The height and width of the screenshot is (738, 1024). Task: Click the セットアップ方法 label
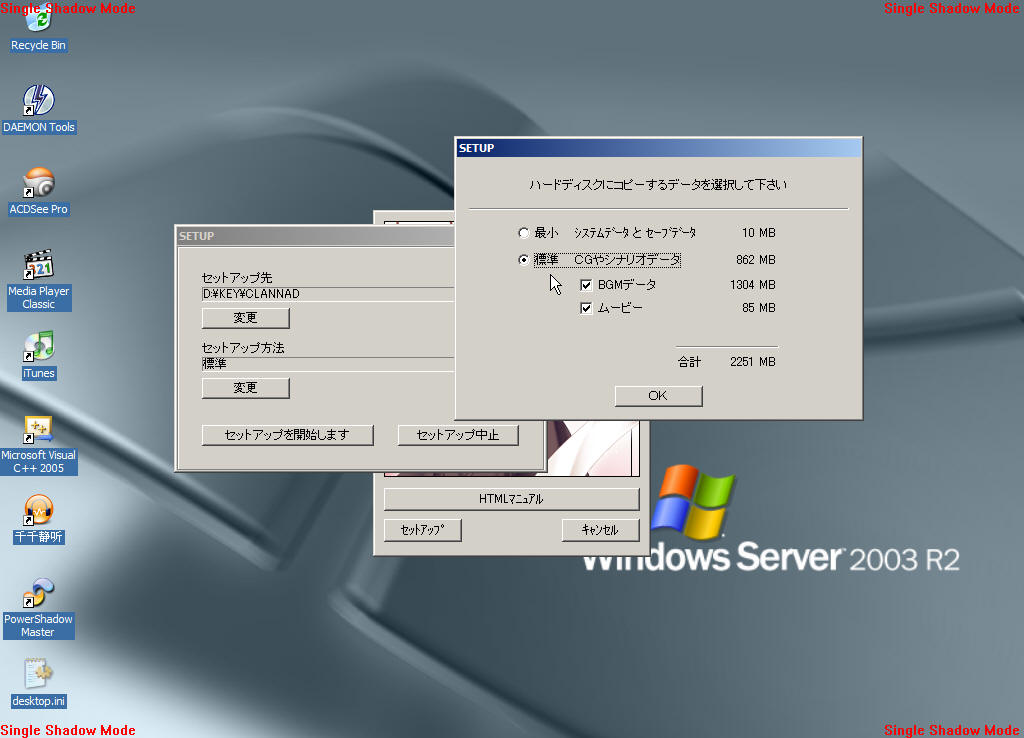pyautogui.click(x=242, y=348)
